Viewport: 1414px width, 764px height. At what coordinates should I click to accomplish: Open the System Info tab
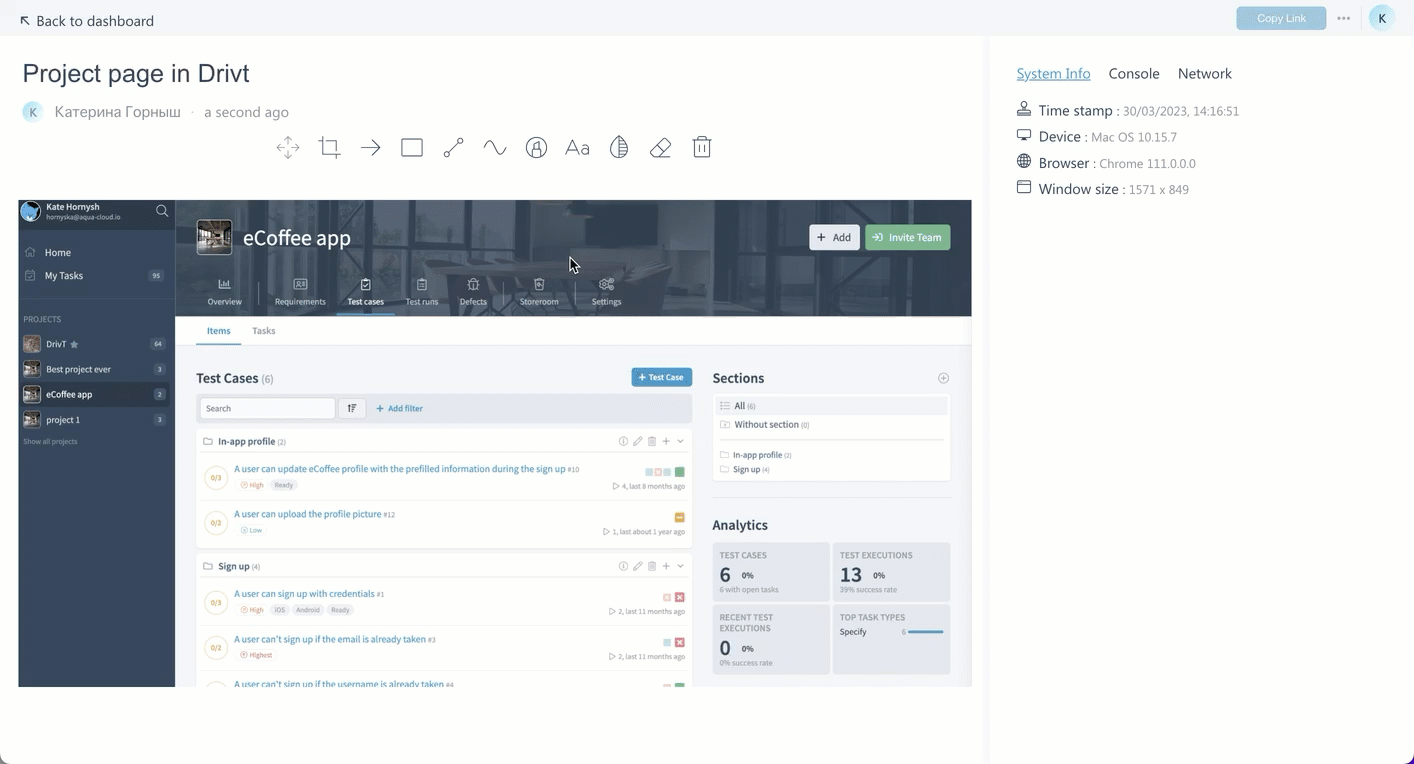[1053, 74]
